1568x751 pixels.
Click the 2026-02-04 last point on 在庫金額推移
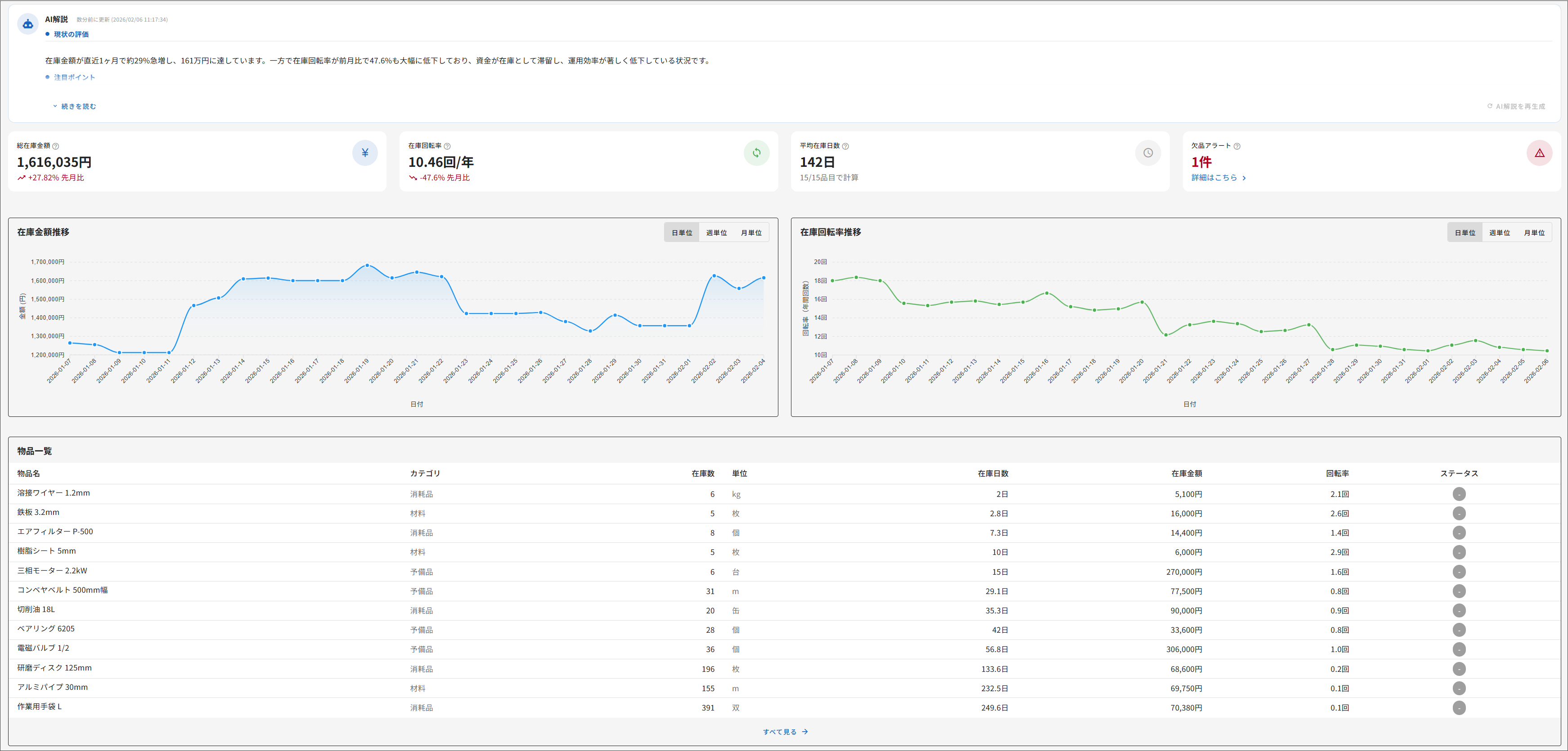click(764, 277)
